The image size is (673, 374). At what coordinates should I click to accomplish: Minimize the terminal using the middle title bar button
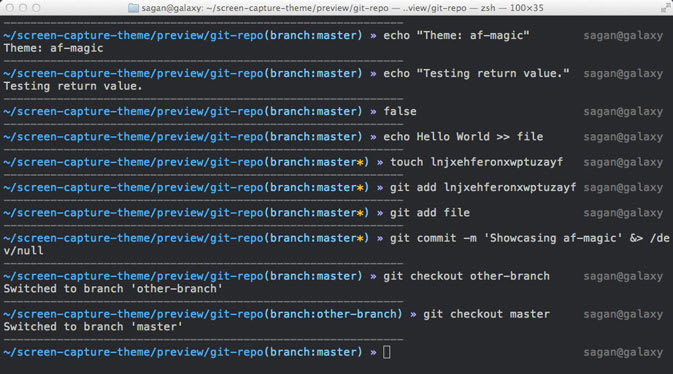[x=23, y=8]
